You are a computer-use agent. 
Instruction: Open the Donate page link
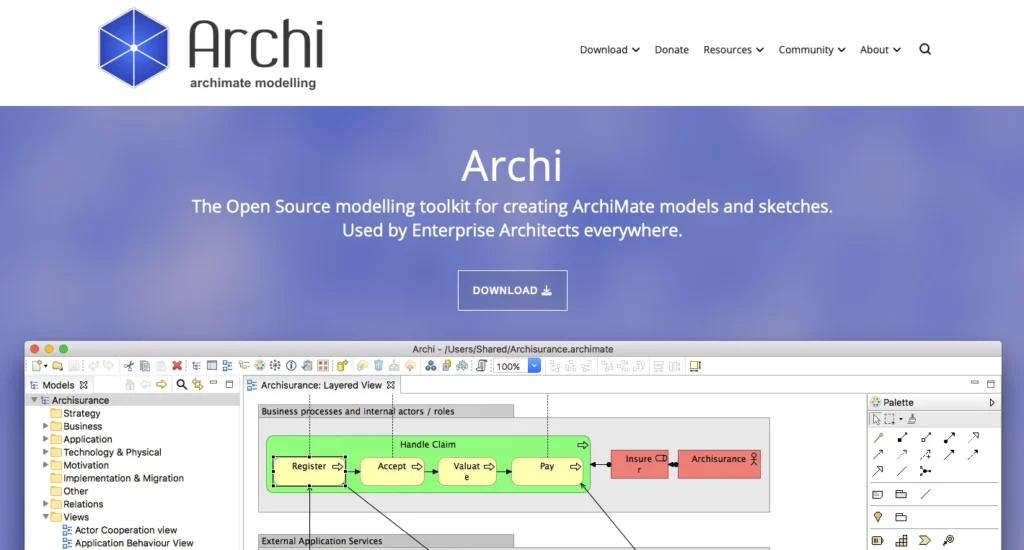[671, 50]
